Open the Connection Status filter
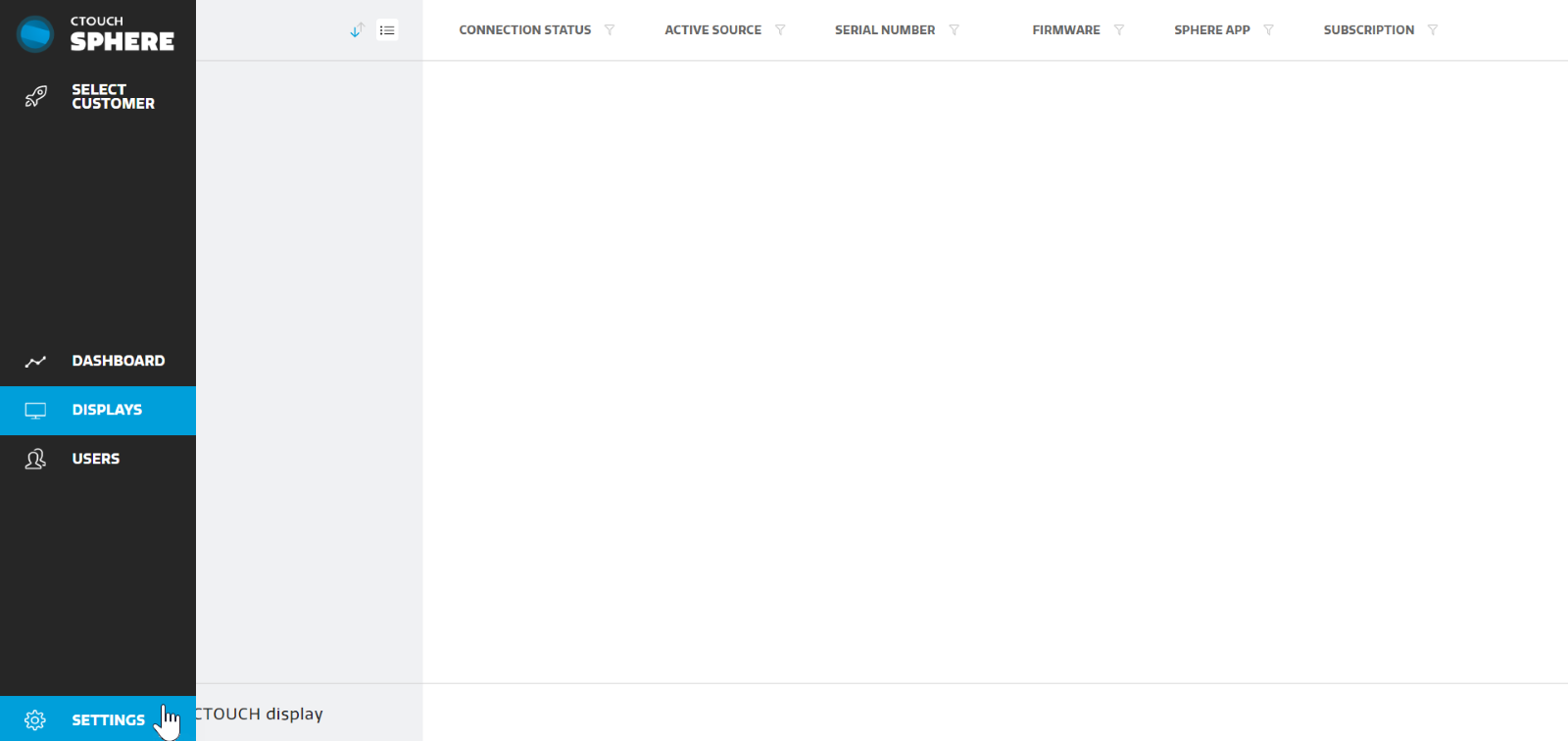1568x741 pixels. coord(610,30)
